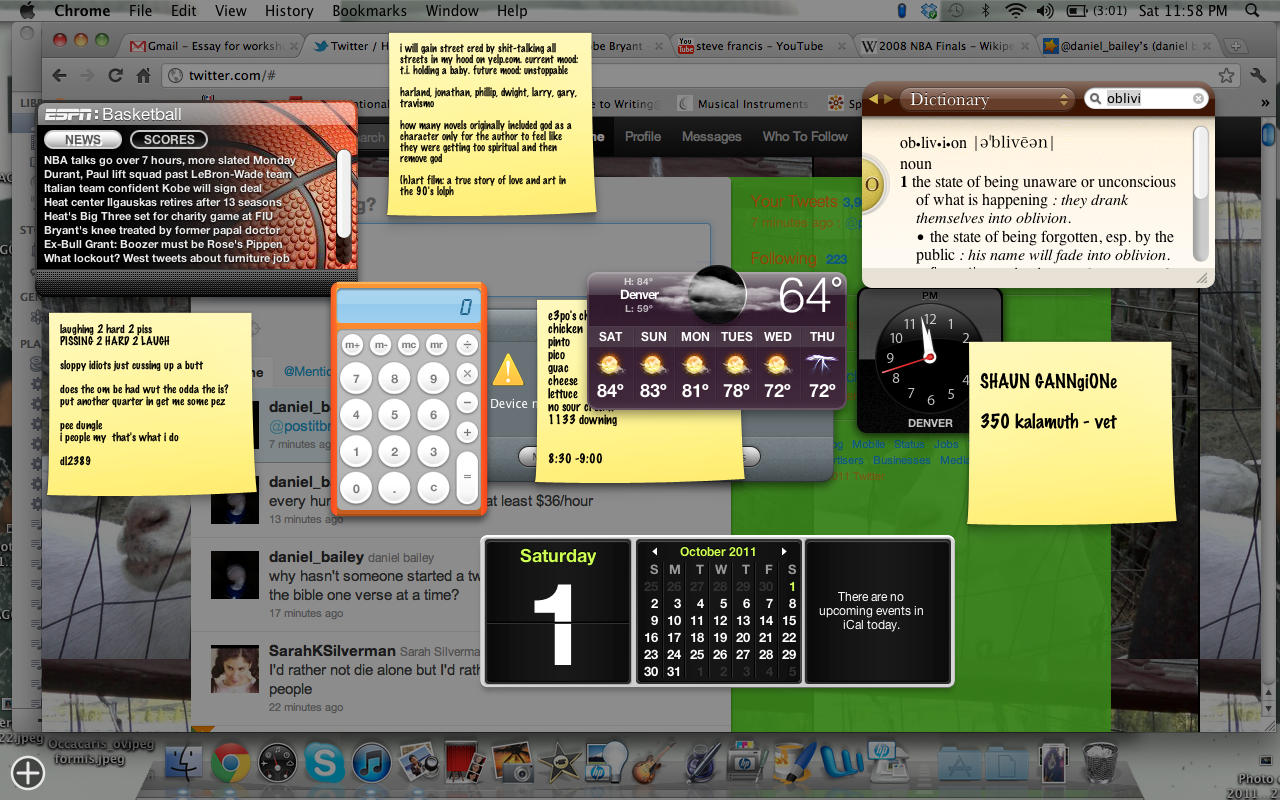Image resolution: width=1280 pixels, height=800 pixels.
Task: Go forward in the Dictionary widget
Action: click(887, 99)
